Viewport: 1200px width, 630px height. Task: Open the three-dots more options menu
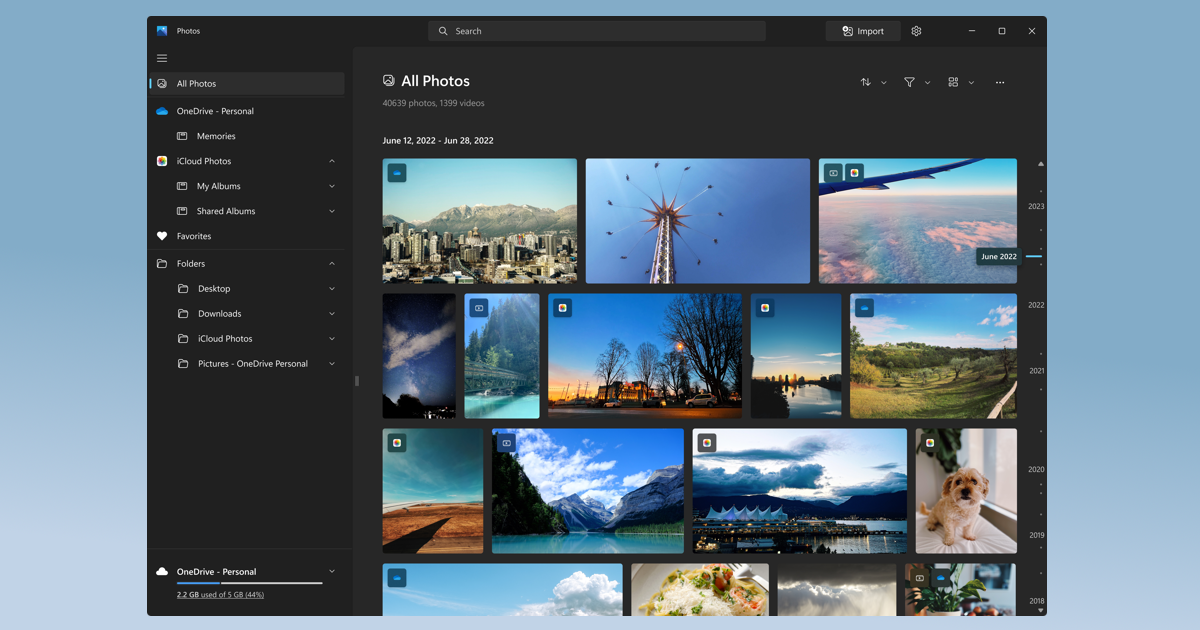pyautogui.click(x=999, y=82)
